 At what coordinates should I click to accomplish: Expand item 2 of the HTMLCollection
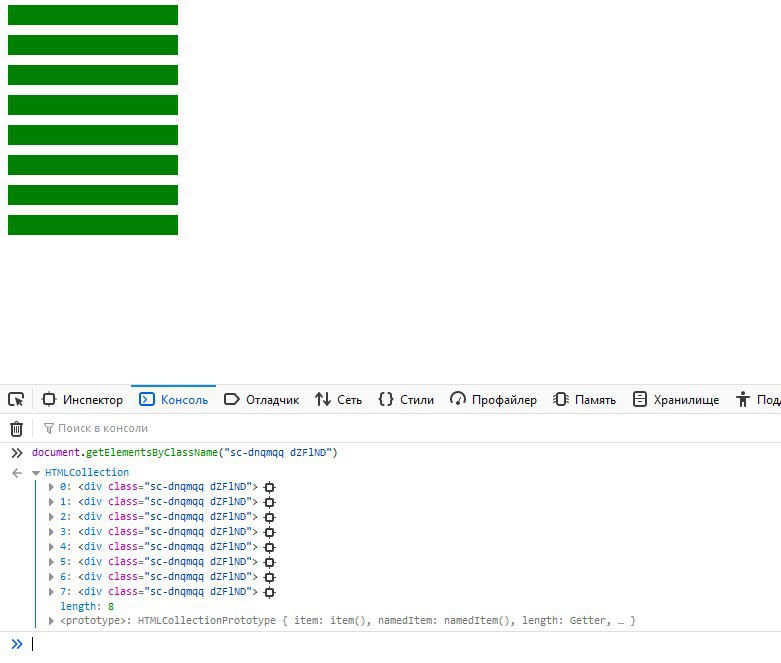(51, 517)
